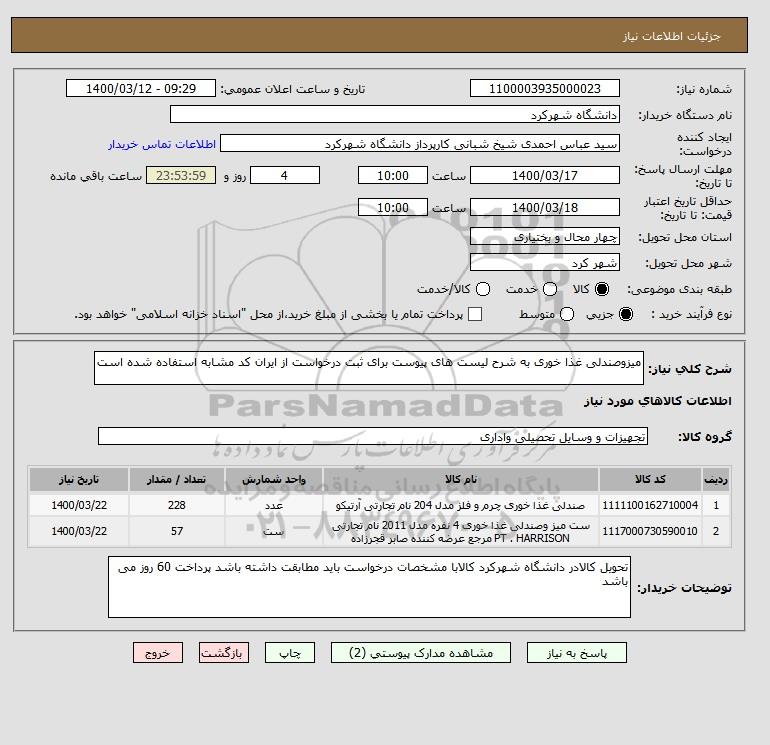Click the unit cell عدد

coord(274,505)
